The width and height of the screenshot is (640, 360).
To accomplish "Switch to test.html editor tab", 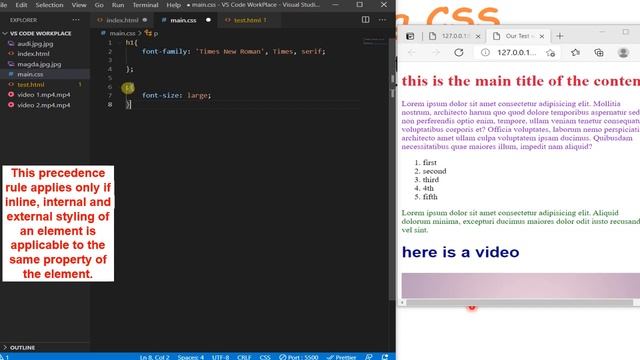I will (x=250, y=20).
